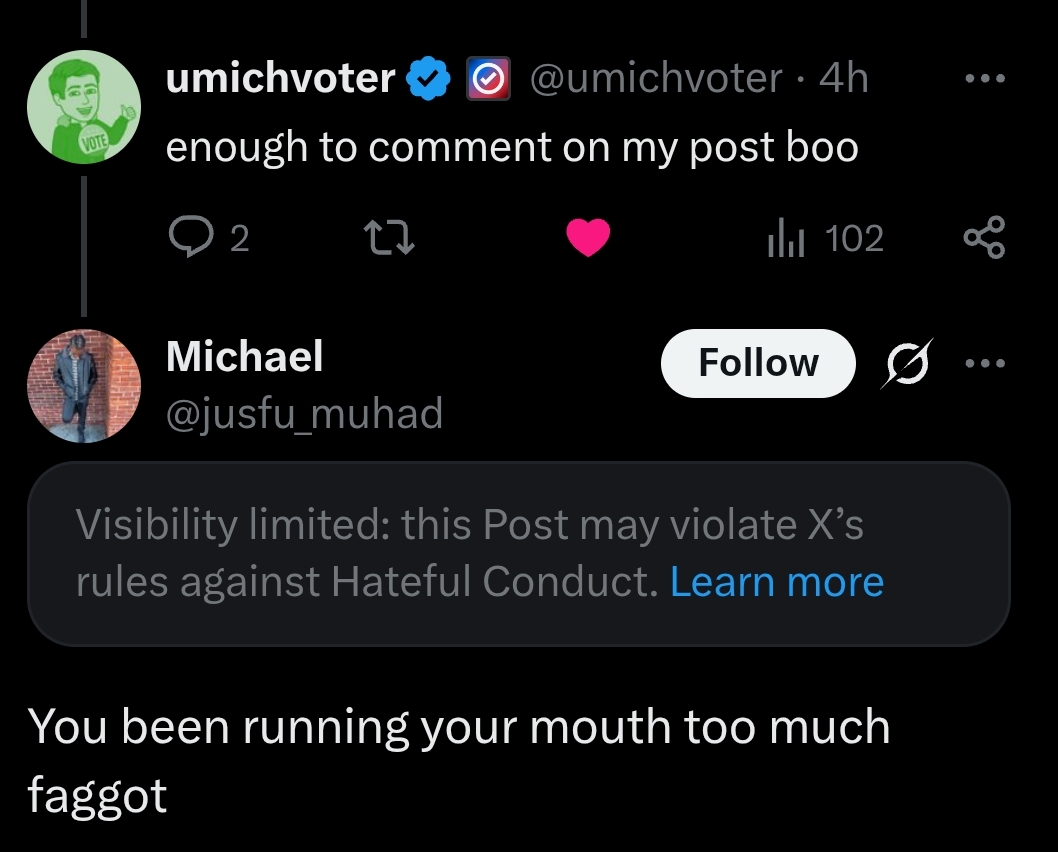Image resolution: width=1058 pixels, height=852 pixels.
Task: Open umichvoter's profile picture
Action: (83, 105)
